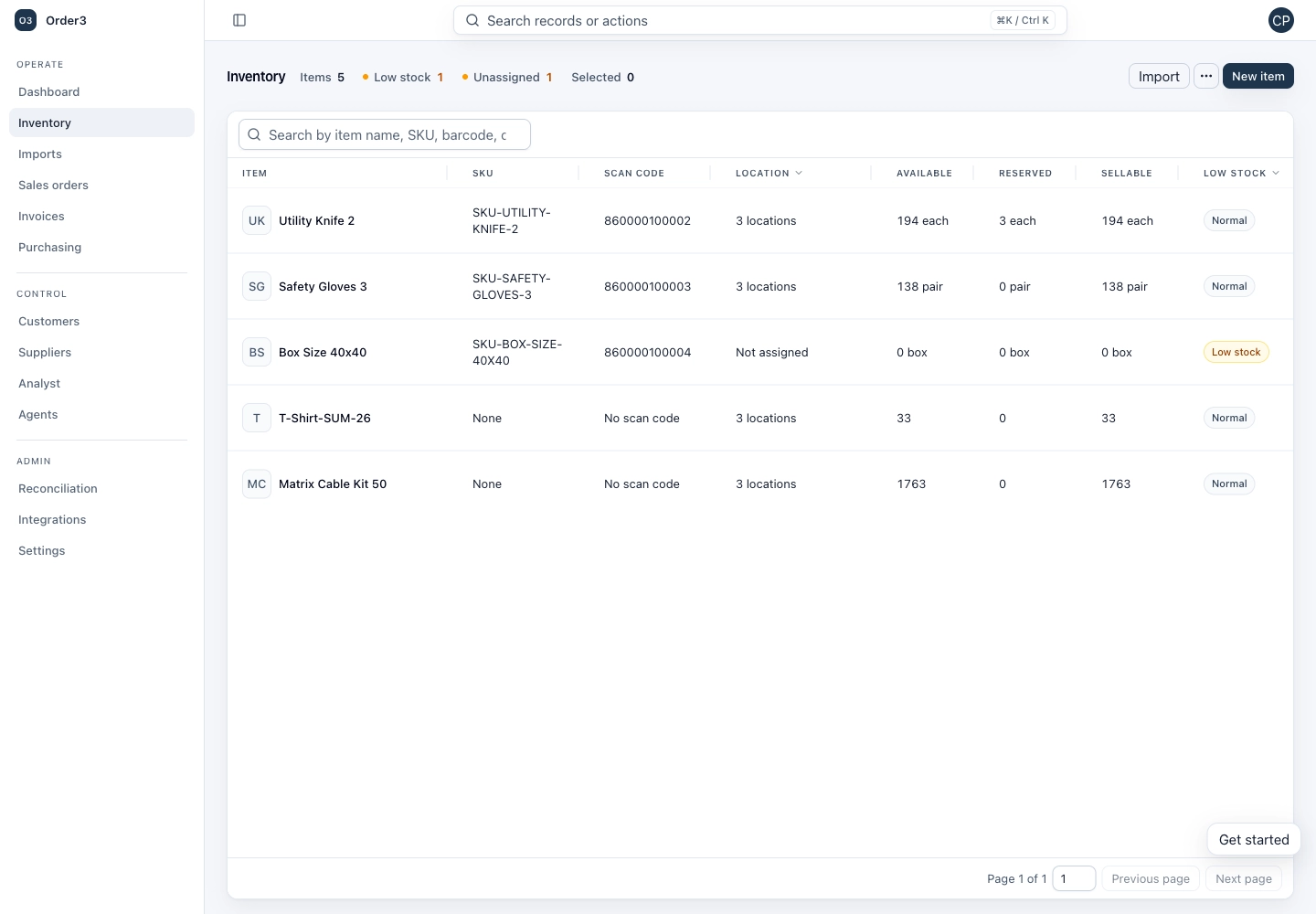Click scan code 860000100004
1316x914 pixels.
click(x=647, y=352)
